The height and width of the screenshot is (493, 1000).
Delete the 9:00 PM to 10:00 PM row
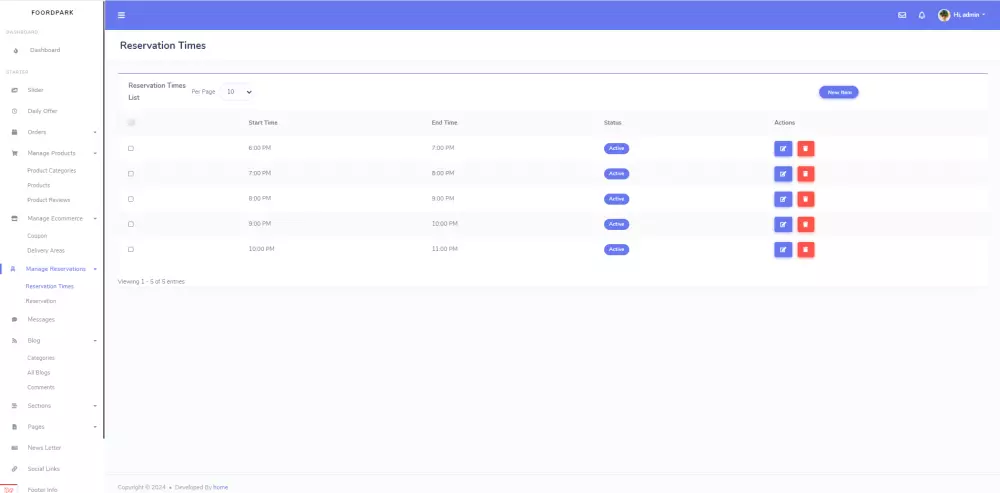[805, 224]
